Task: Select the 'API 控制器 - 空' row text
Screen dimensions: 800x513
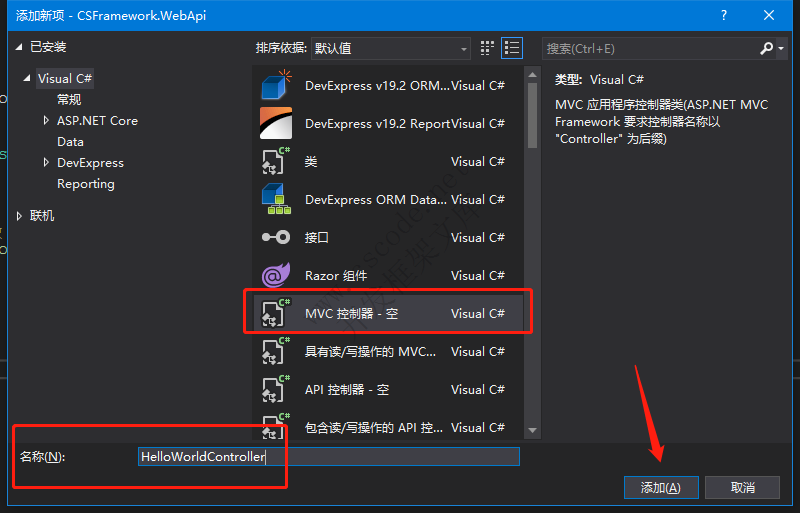Action: 347,389
